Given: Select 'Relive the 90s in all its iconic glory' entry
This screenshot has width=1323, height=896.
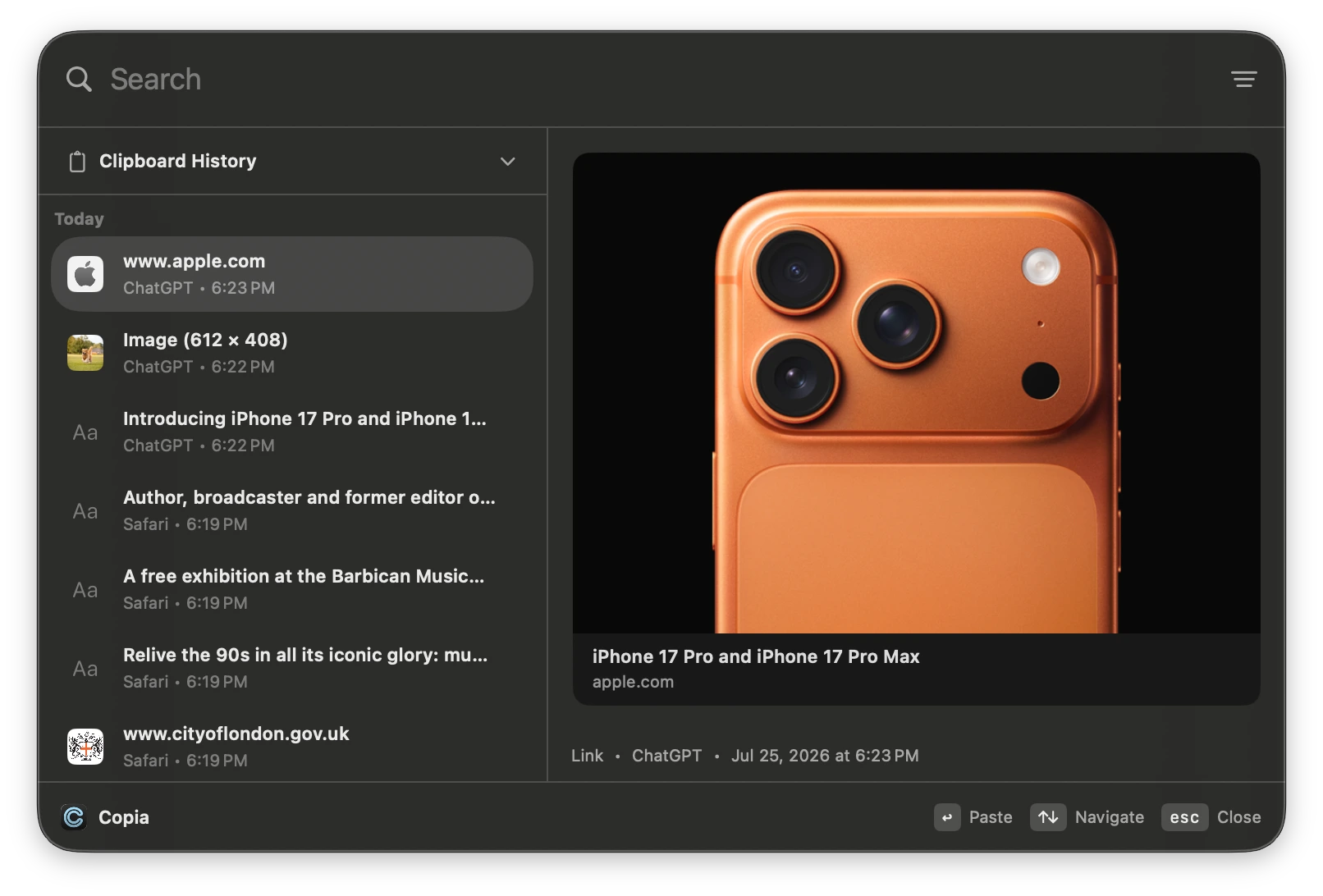Looking at the screenshot, I should [292, 668].
